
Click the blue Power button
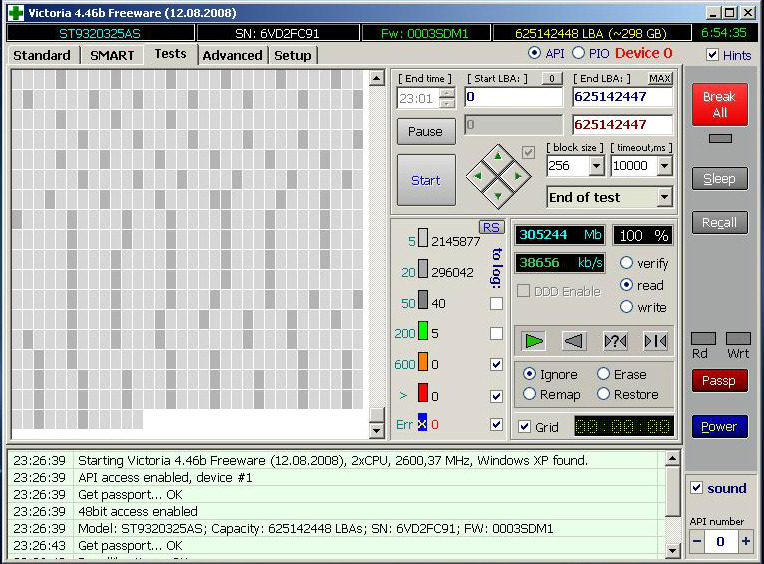[x=719, y=426]
